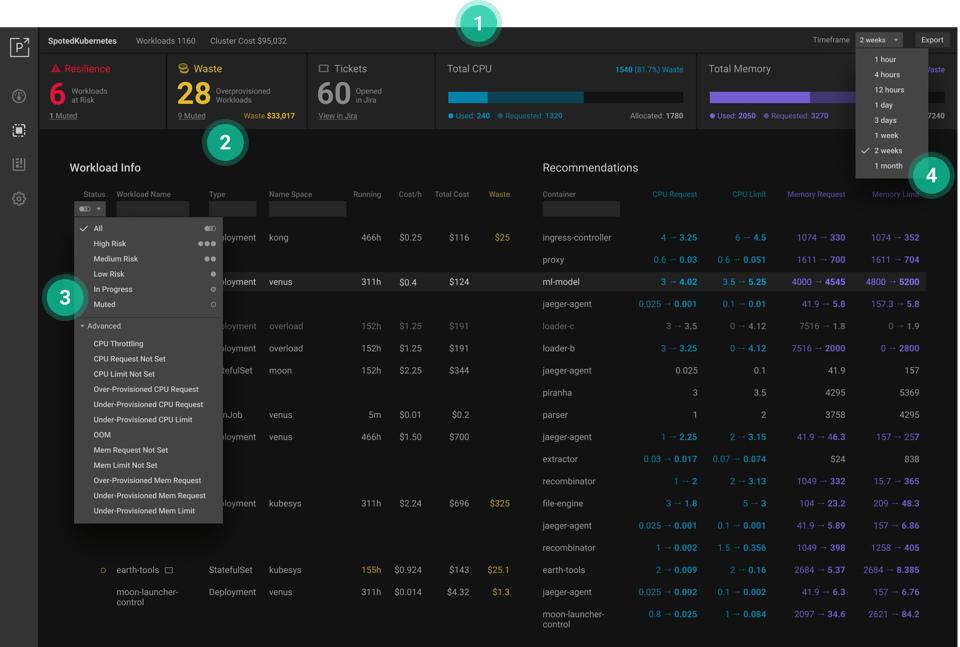960x647 pixels.
Task: Click the $325 waste value
Action: [x=499, y=504]
